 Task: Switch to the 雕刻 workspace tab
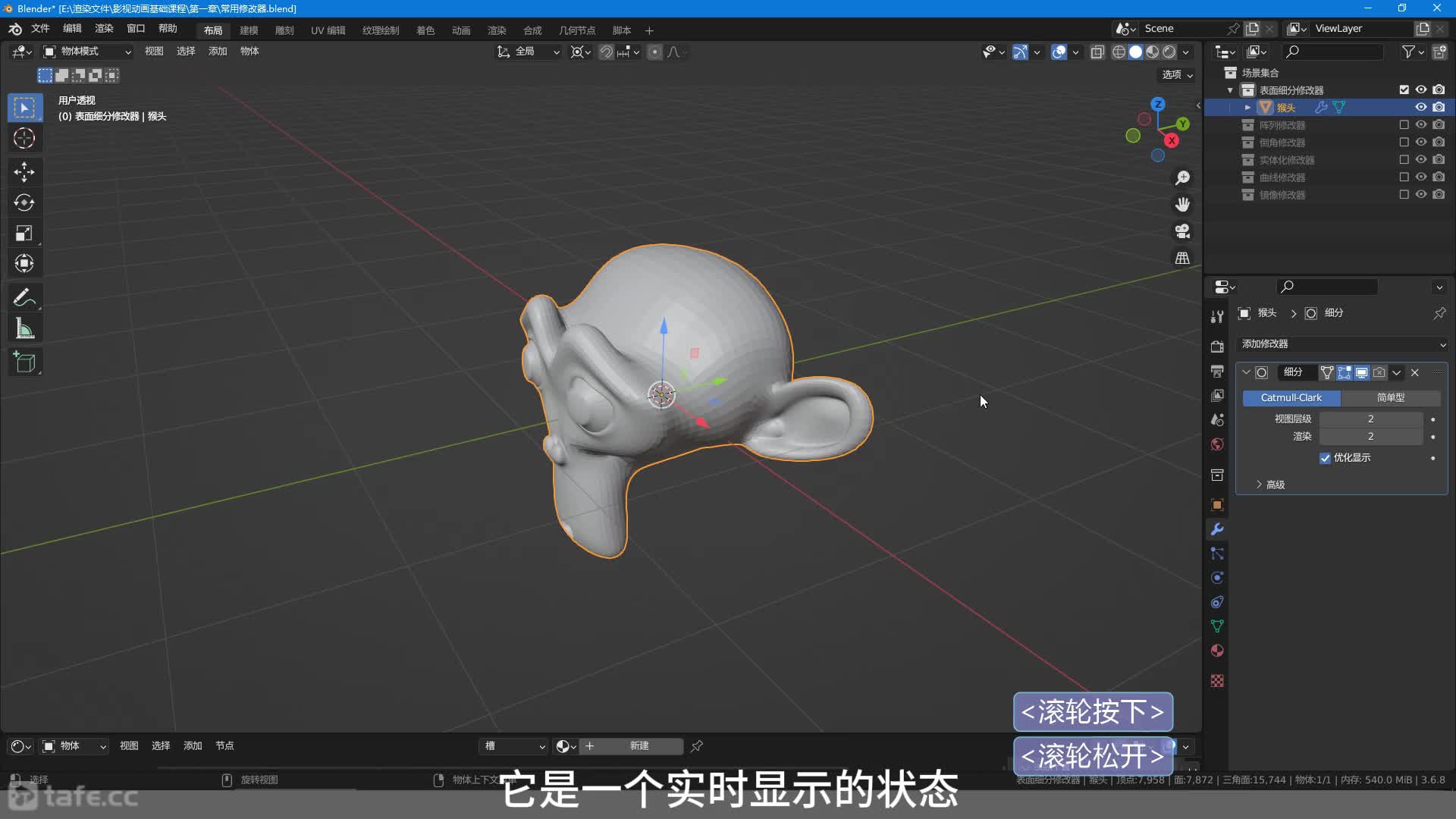pos(284,30)
